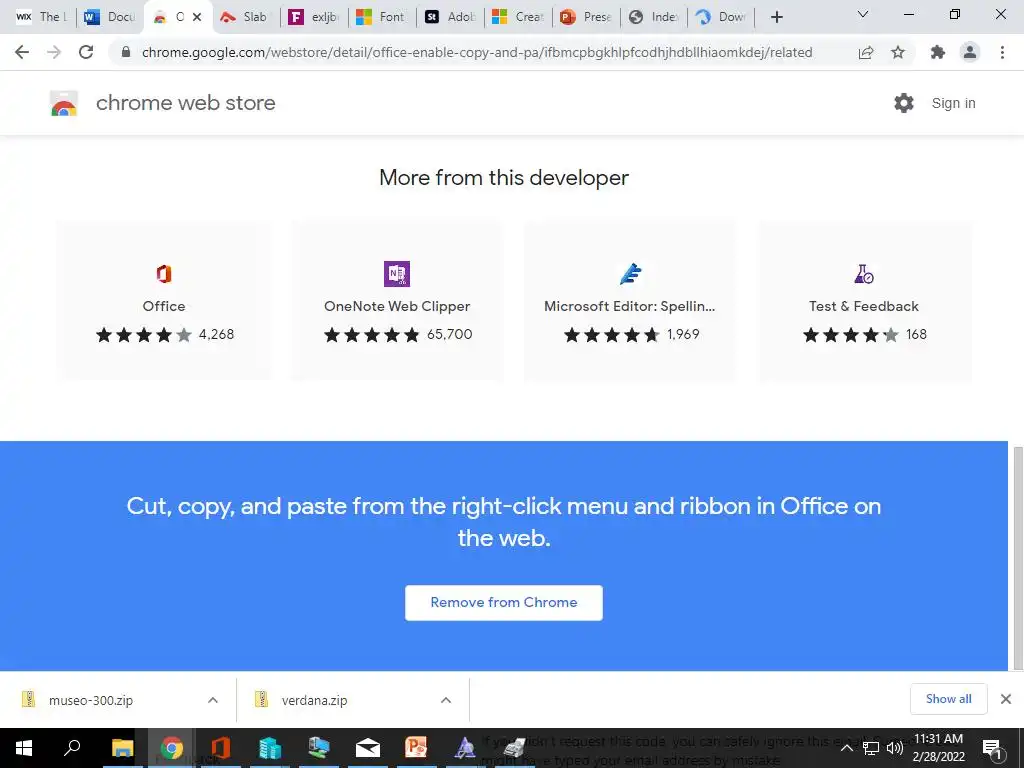Viewport: 1024px width, 768px height.
Task: Switch to the PowerPoint Presentation tab
Action: [586, 17]
